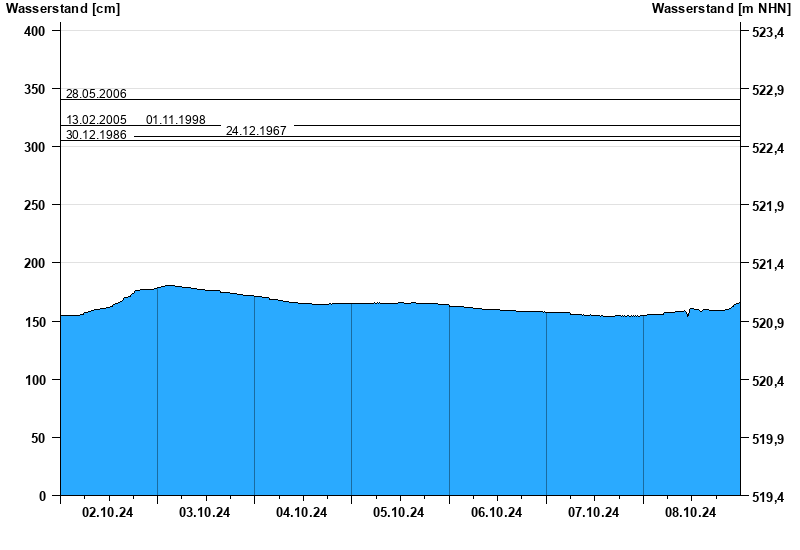800x550 pixels.
Task: Select the 520,9 value on right axis
Action: tap(767, 324)
